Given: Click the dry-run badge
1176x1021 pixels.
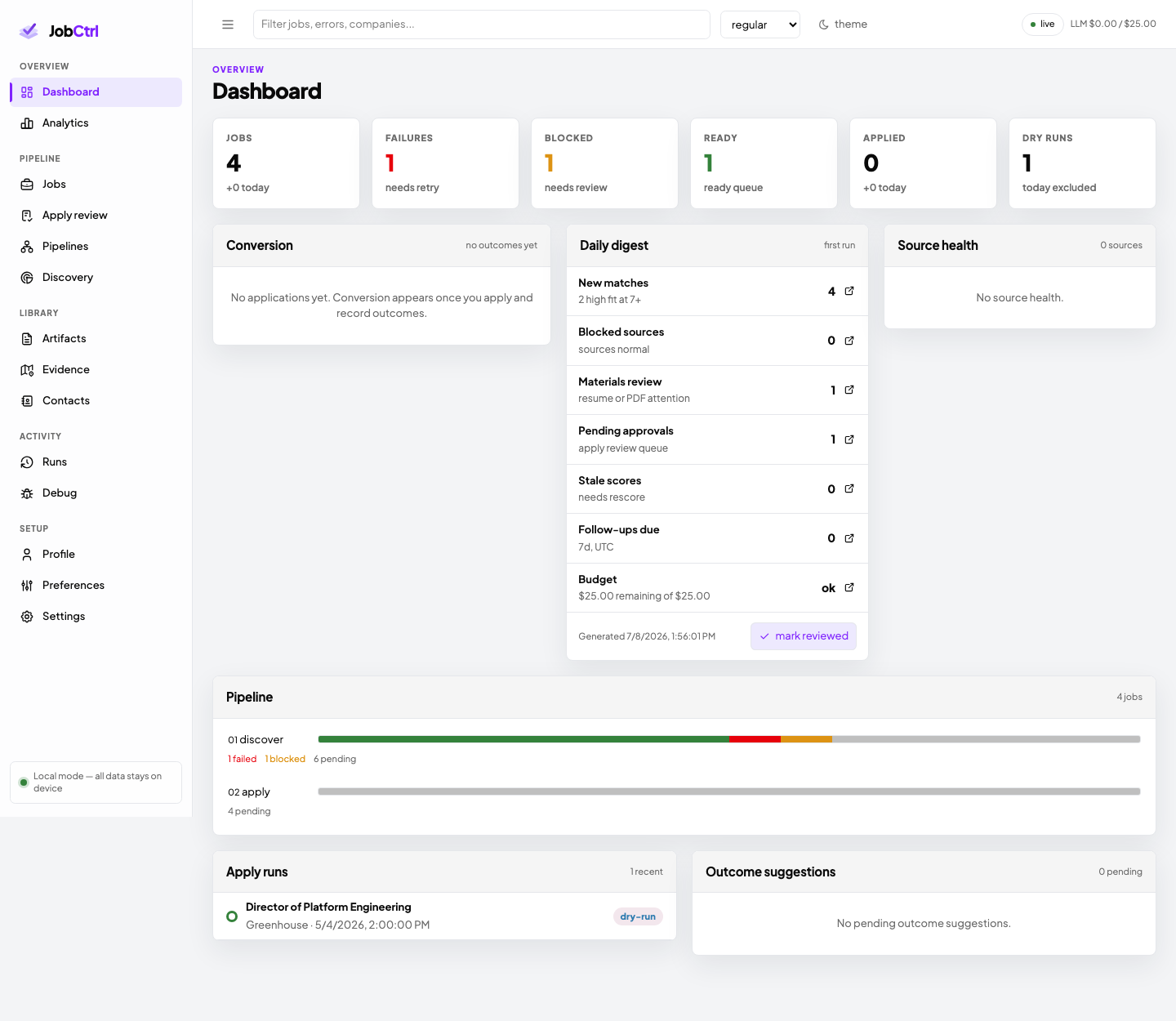Looking at the screenshot, I should click(x=638, y=916).
